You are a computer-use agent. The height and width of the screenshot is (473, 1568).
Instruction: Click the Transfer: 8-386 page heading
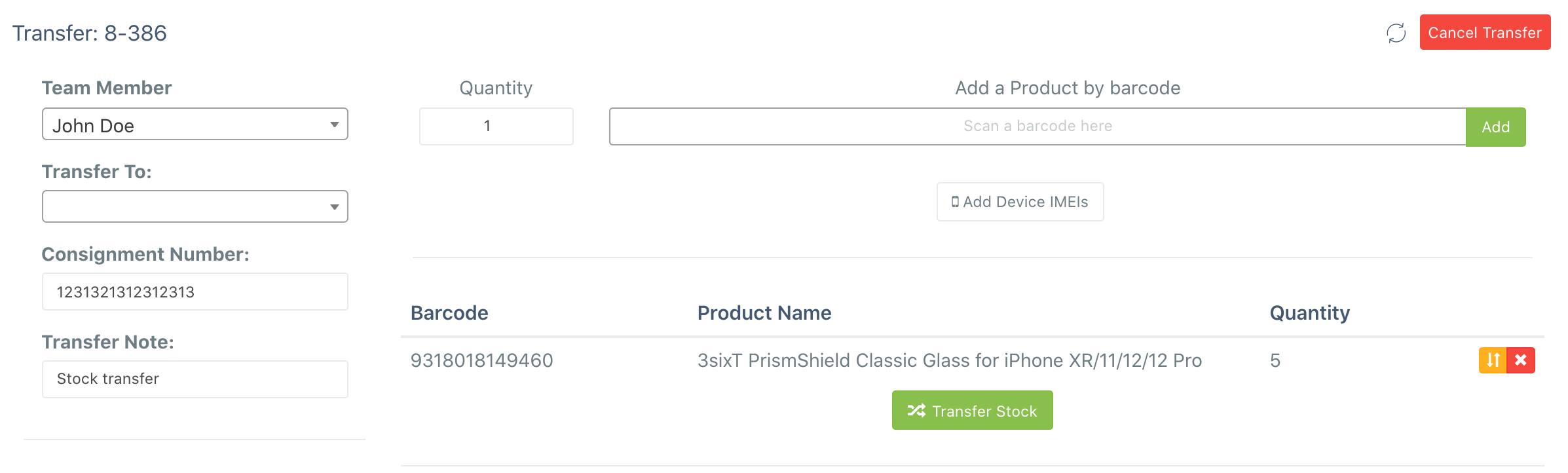pos(90,33)
